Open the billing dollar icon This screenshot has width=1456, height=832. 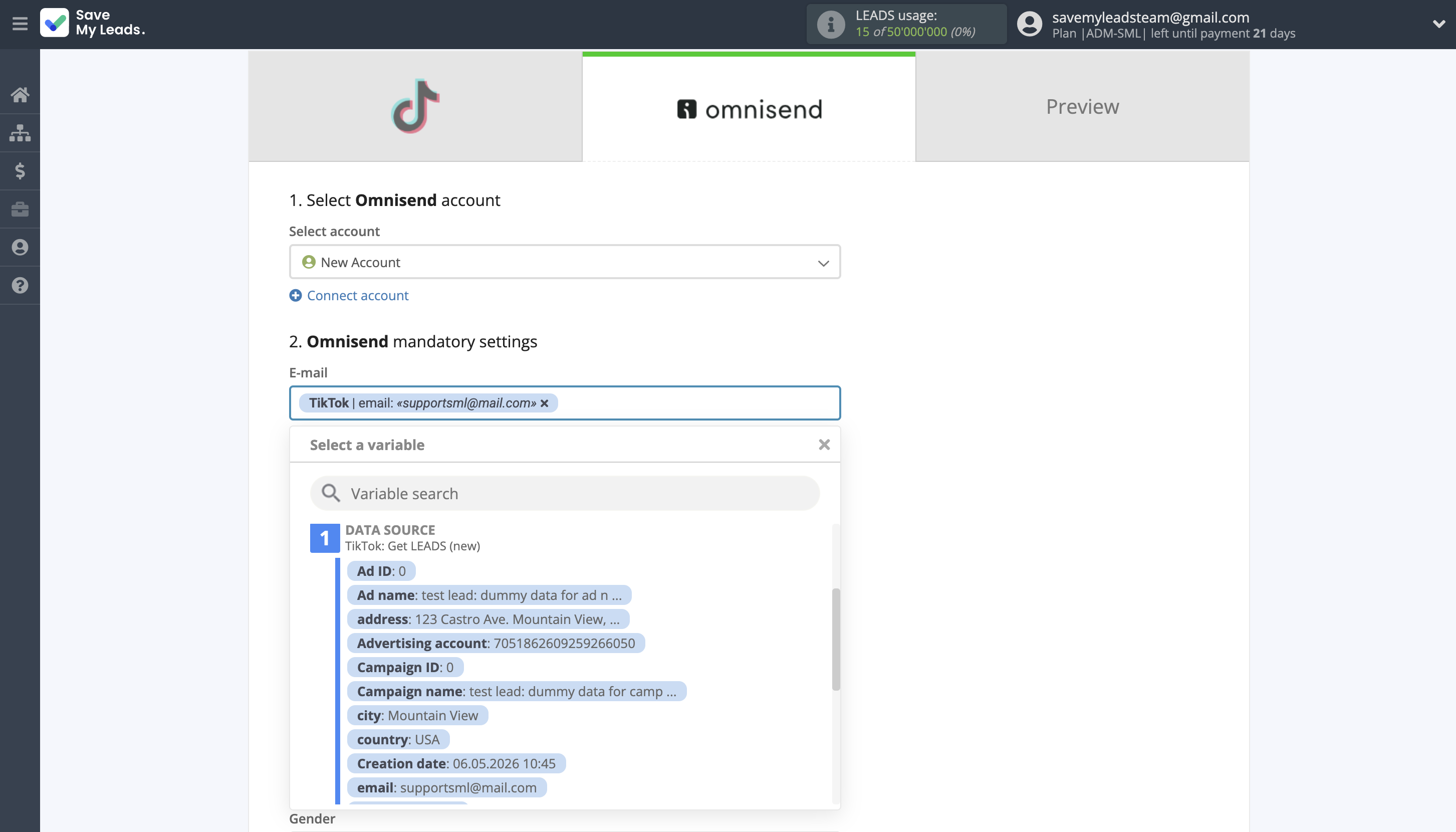coord(20,171)
